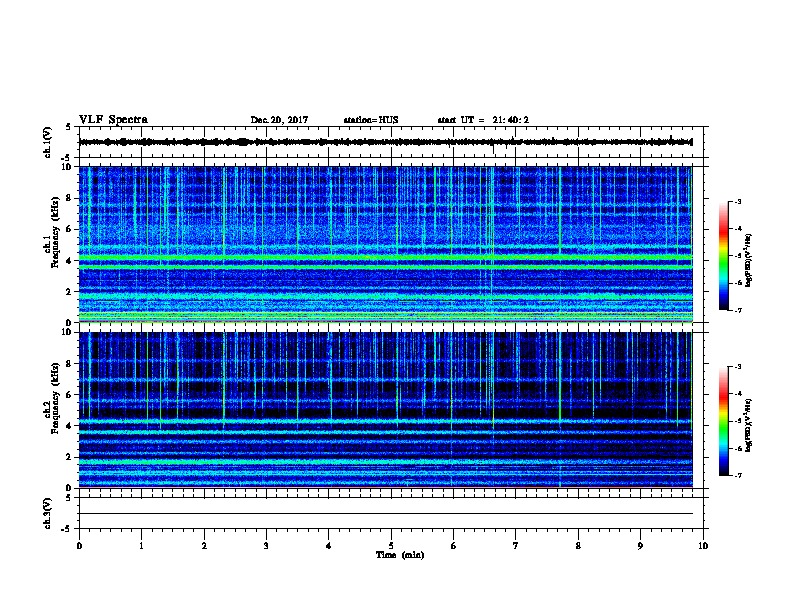
Task: Click the '6' kHz tick of ch.2 spectrogram
Action: pos(69,394)
